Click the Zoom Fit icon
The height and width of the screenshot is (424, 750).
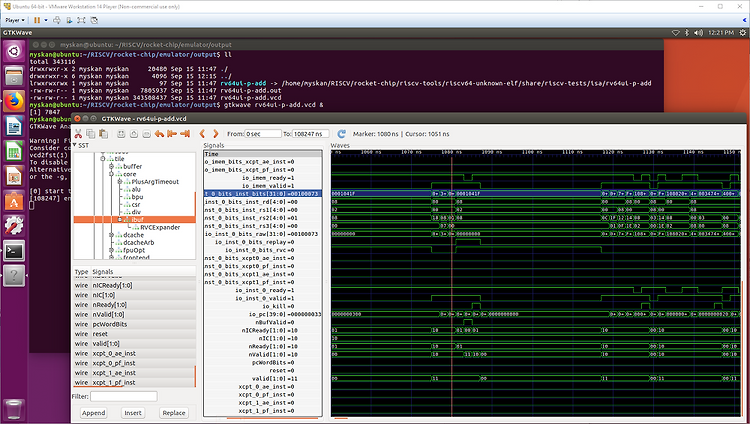pyautogui.click(x=121, y=134)
